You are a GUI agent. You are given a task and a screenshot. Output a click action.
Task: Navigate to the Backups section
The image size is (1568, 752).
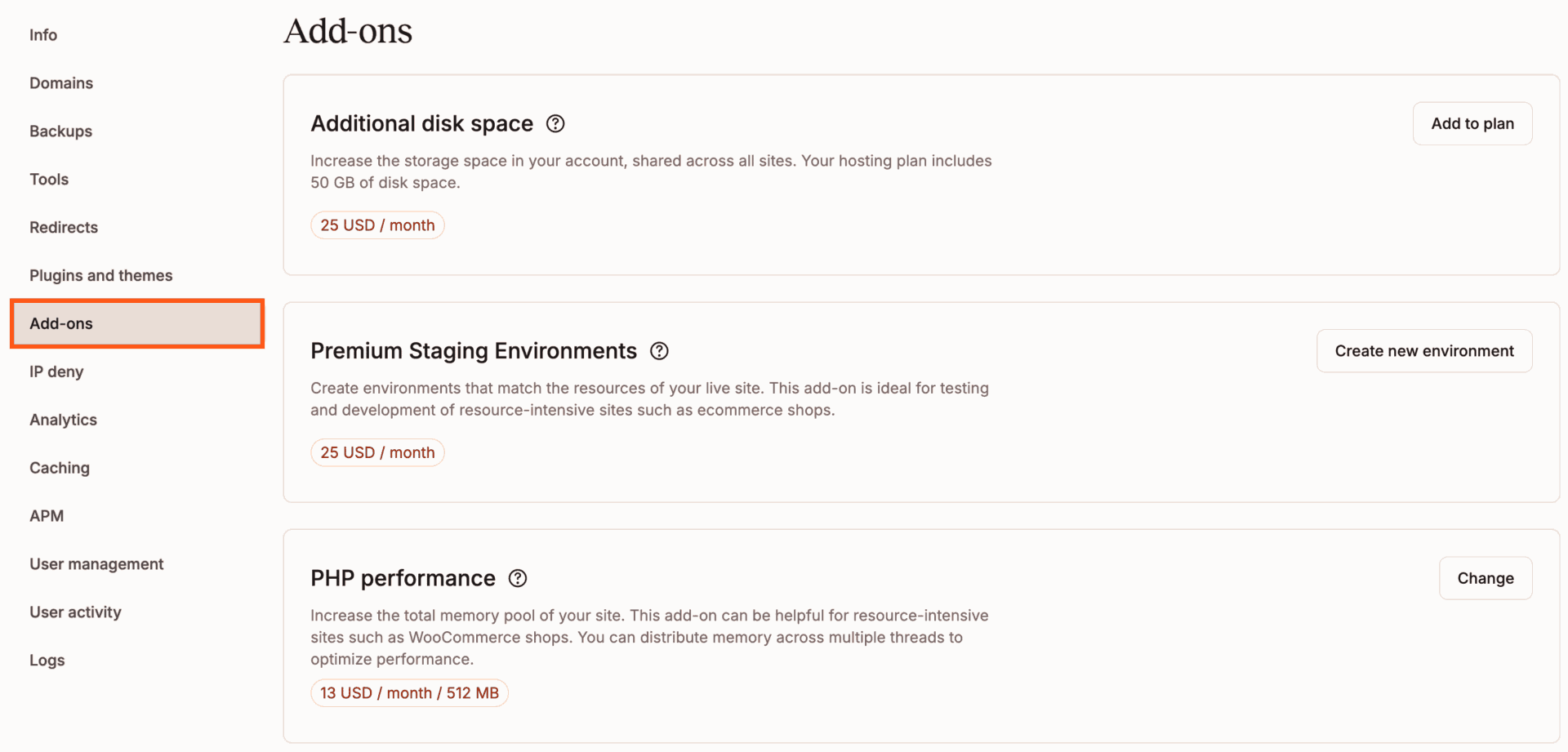pyautogui.click(x=60, y=131)
